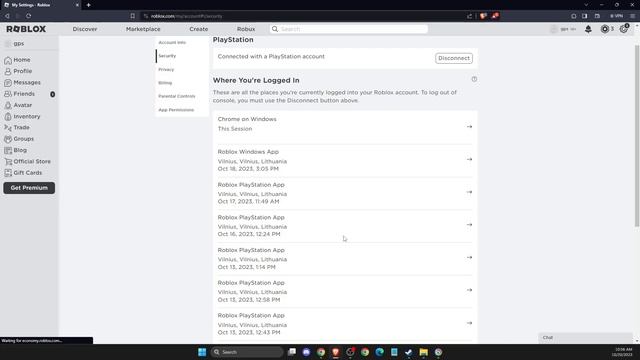The width and height of the screenshot is (640, 360).
Task: Click the page vertical scrollbar
Action: click(637, 136)
